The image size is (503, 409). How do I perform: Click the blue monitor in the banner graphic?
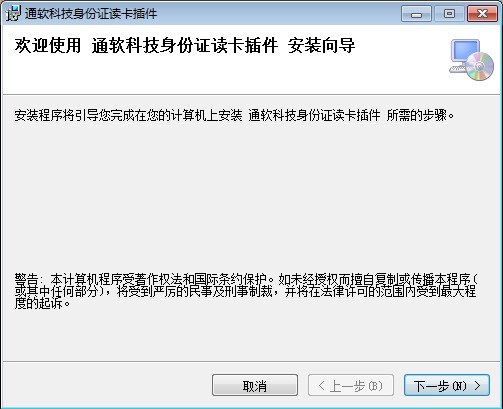pos(465,52)
